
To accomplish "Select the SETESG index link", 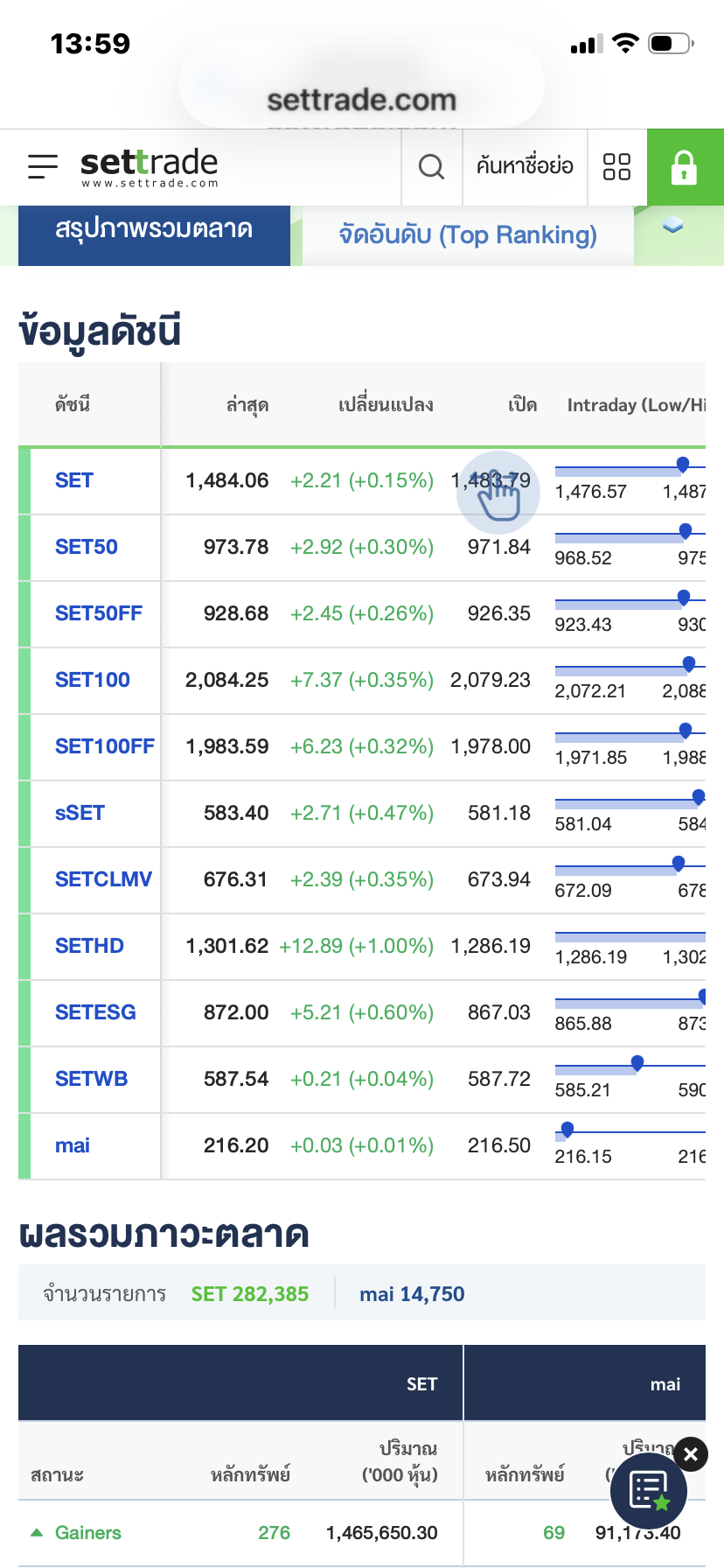I will [95, 1012].
